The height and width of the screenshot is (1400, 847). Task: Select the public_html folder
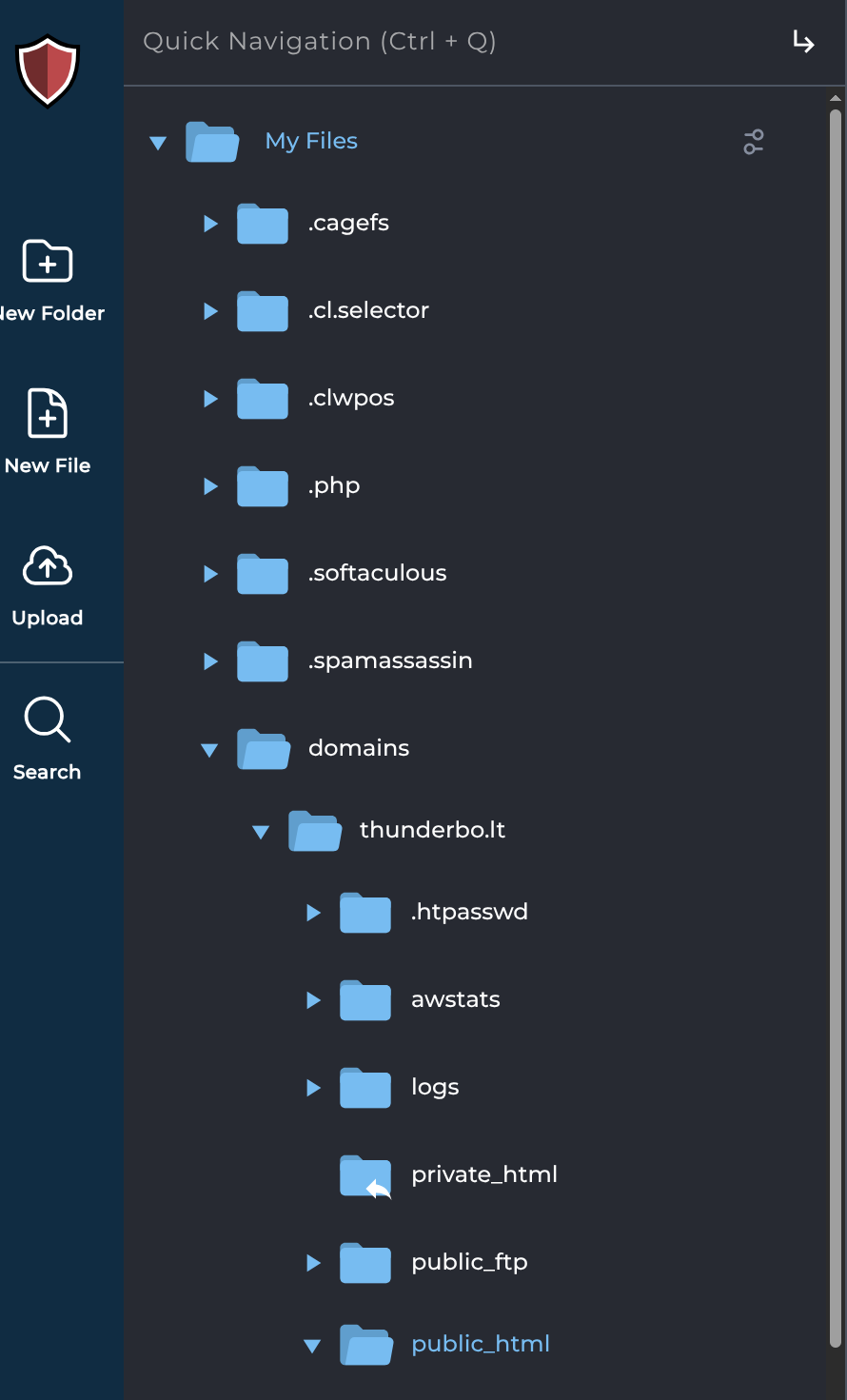pos(480,1344)
